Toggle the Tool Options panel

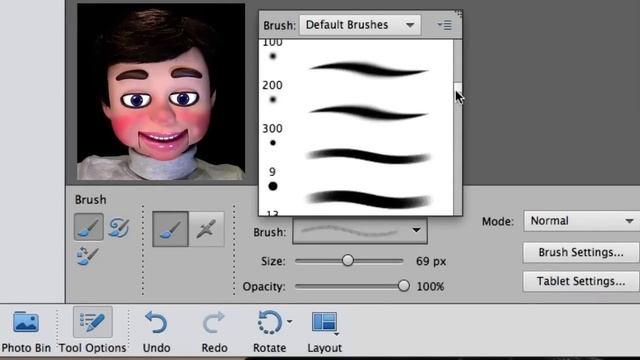click(x=93, y=331)
